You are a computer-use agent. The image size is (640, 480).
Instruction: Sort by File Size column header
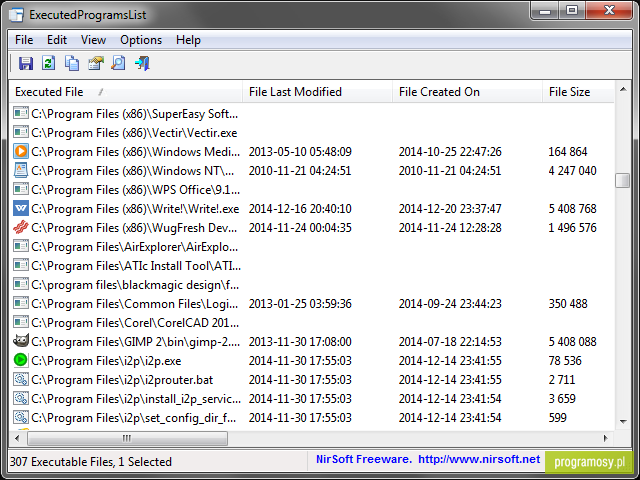pyautogui.click(x=578, y=92)
